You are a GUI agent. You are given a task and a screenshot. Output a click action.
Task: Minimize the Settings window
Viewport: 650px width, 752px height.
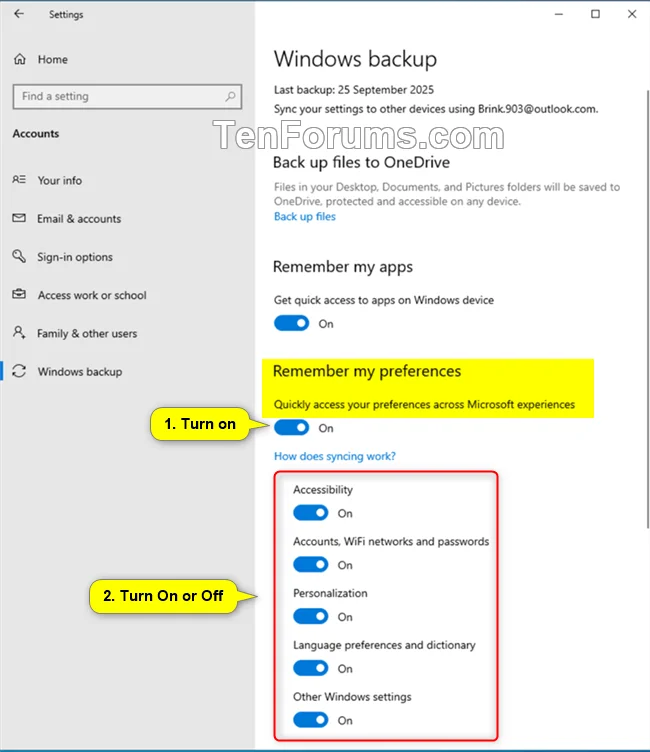click(559, 14)
